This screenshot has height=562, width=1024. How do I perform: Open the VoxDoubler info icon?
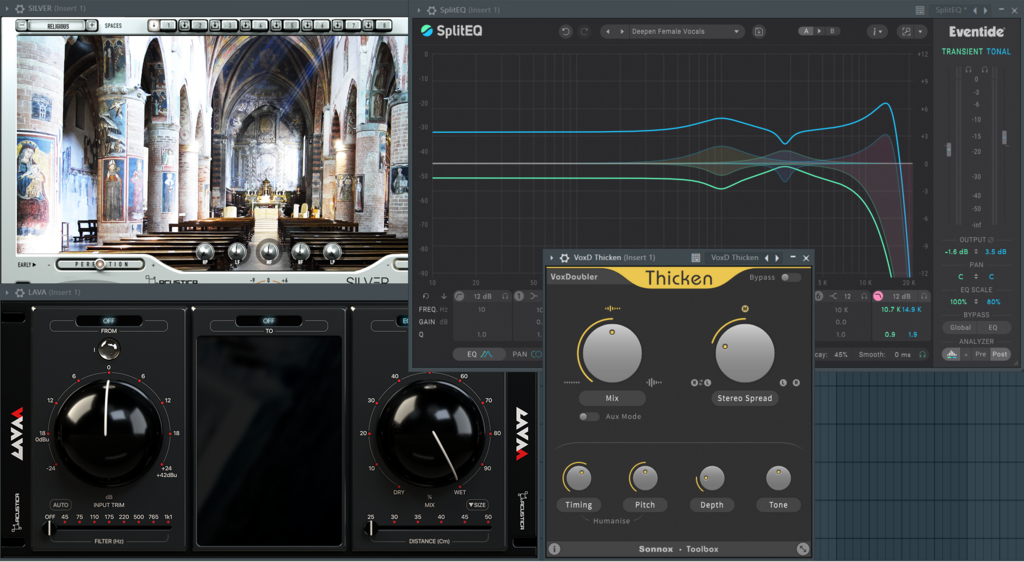tap(554, 549)
